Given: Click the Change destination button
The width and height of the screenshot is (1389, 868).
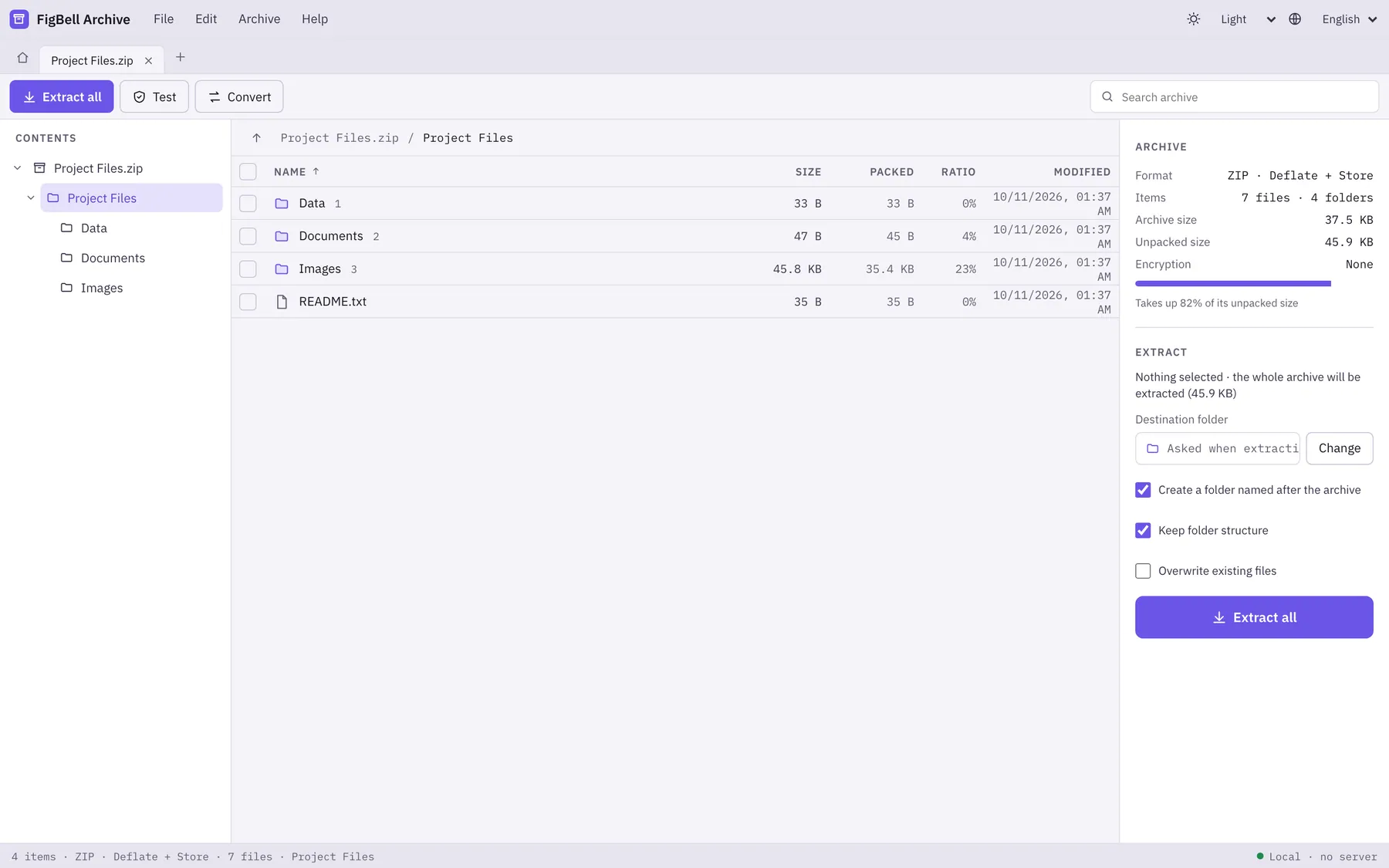Looking at the screenshot, I should (x=1340, y=448).
